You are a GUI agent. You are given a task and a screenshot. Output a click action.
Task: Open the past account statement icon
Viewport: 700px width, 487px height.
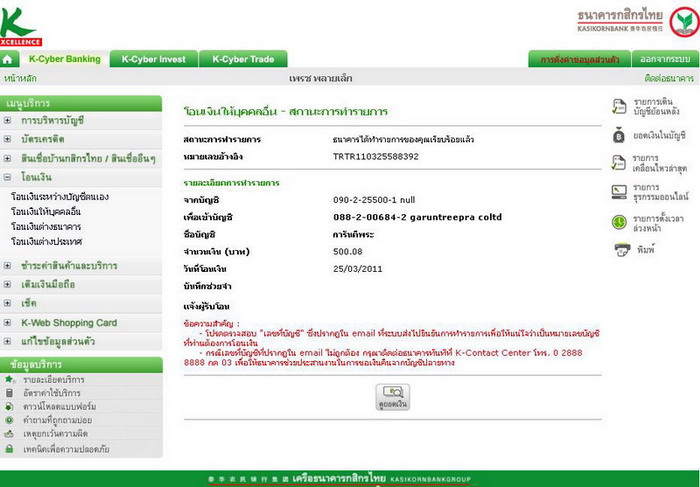click(618, 106)
